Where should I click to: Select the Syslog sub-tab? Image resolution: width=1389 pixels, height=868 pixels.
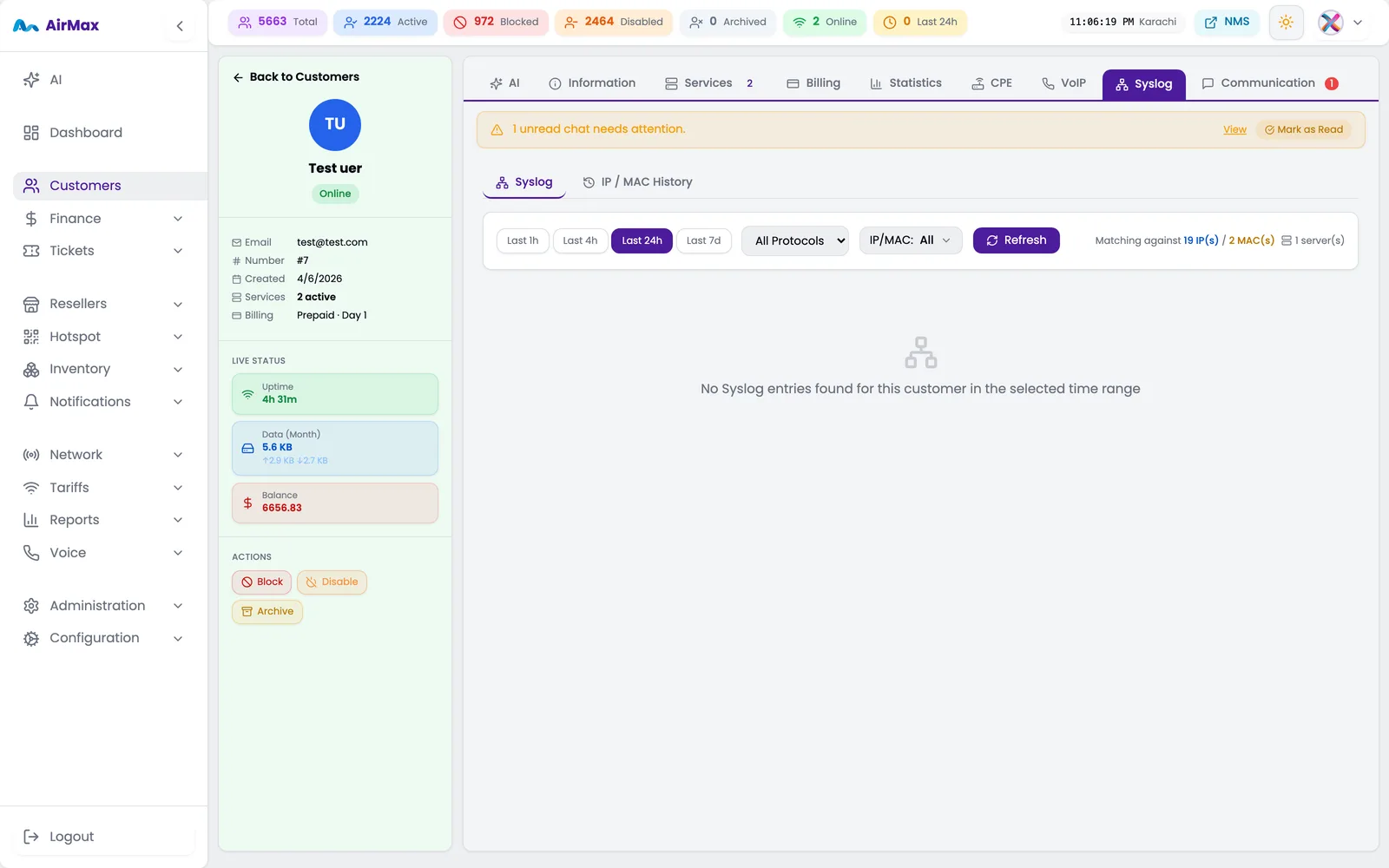(x=524, y=182)
